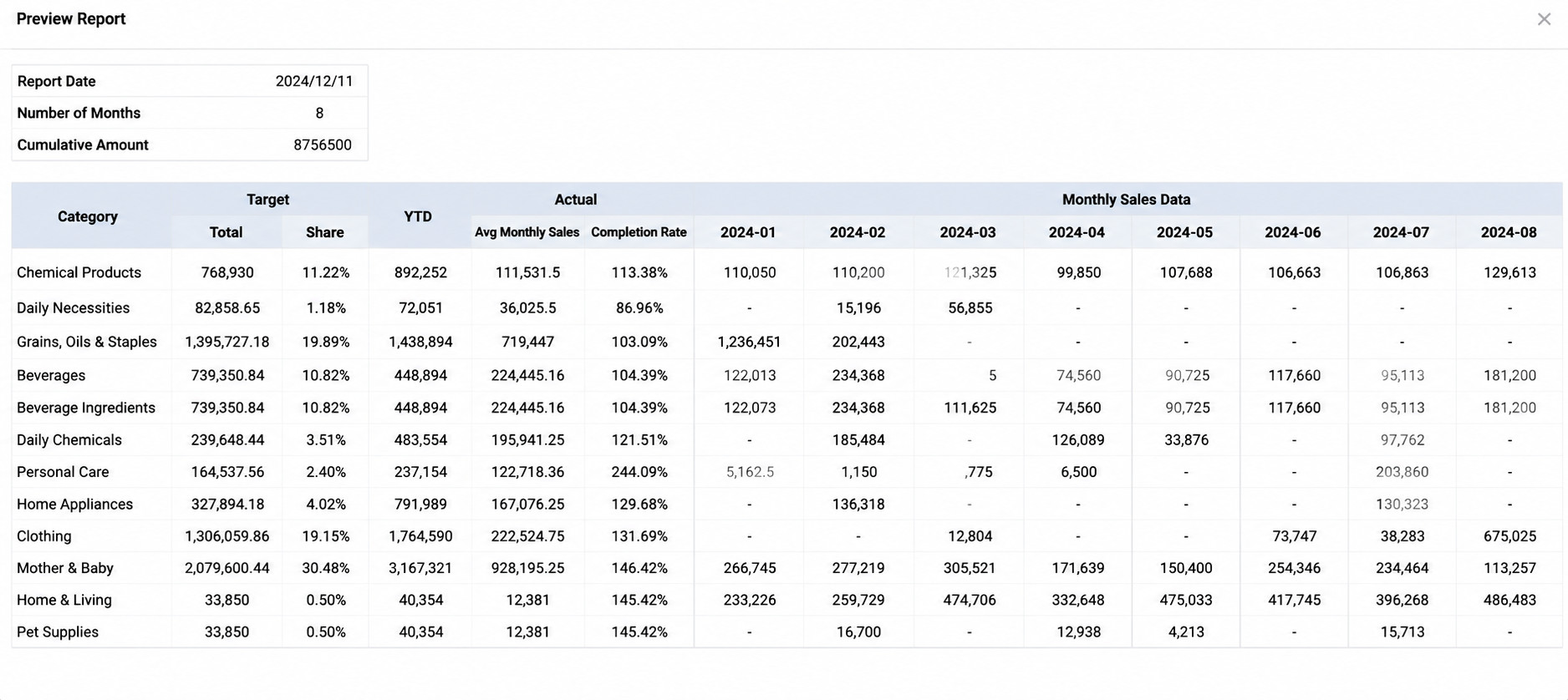Click Daily Necessities total 82,858.65
The image size is (1568, 700).
pyautogui.click(x=227, y=307)
